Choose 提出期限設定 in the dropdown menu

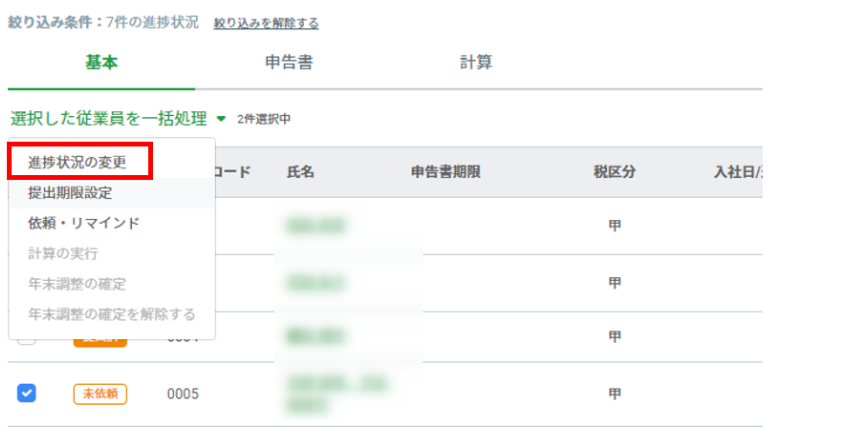[x=70, y=193]
